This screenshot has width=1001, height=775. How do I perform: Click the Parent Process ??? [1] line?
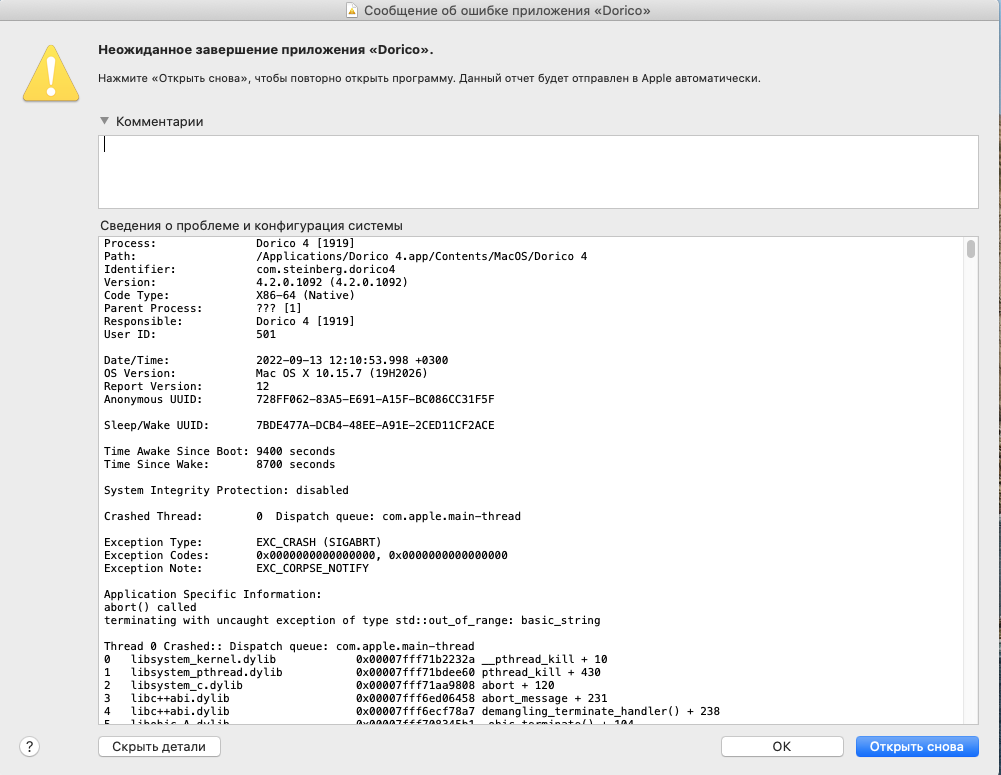(203, 308)
